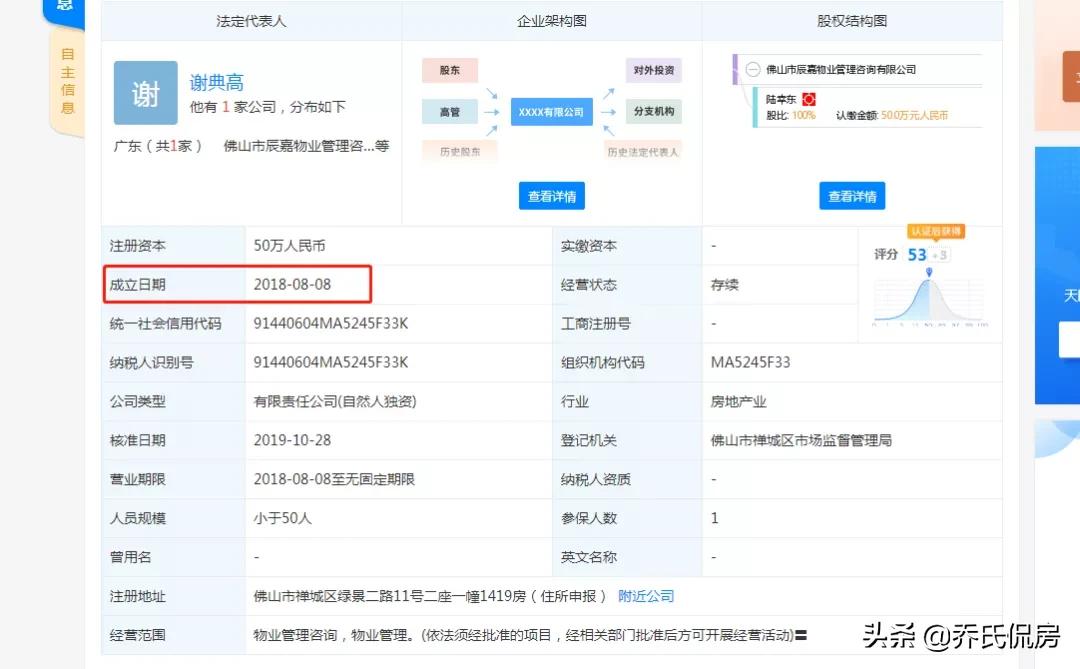Click 查看详情 under the 企业架构图 section
The width and height of the screenshot is (1080, 669).
(x=551, y=196)
